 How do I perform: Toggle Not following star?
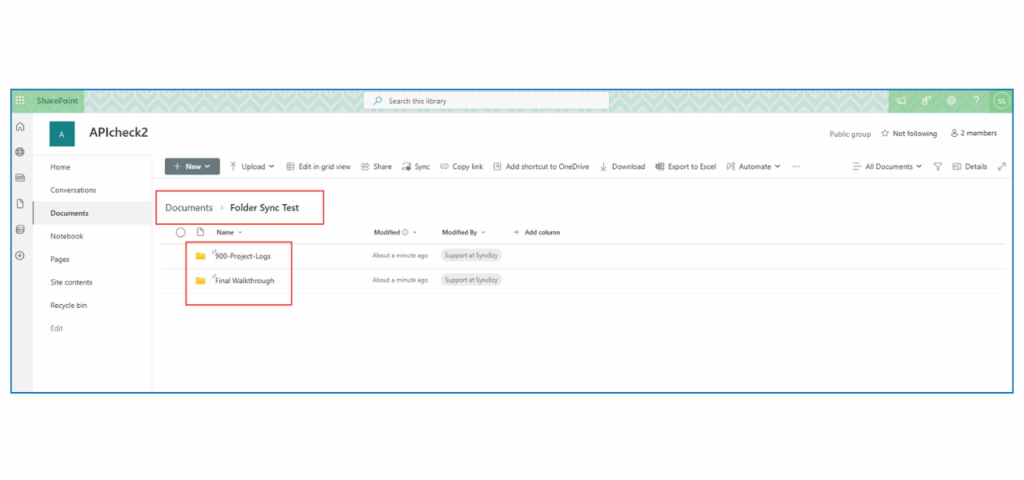click(908, 133)
